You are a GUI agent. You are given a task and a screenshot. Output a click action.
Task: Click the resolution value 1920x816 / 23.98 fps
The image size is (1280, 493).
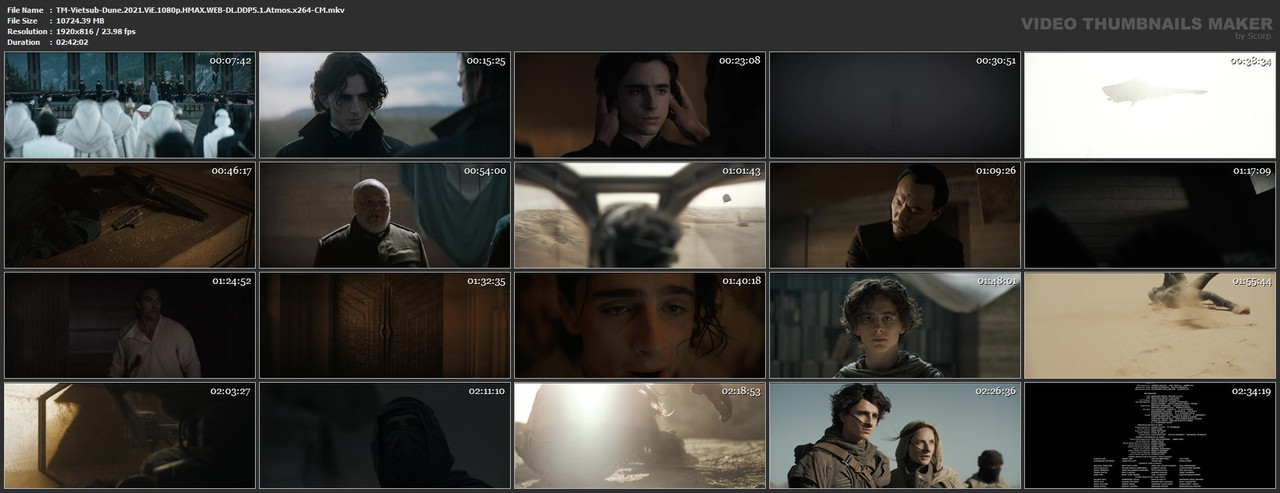[96, 31]
